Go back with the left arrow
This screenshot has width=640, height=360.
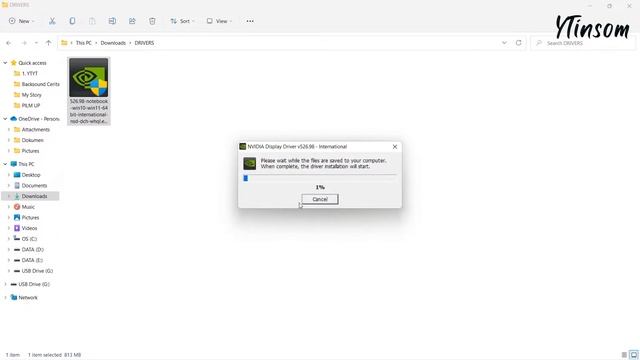tap(9, 43)
